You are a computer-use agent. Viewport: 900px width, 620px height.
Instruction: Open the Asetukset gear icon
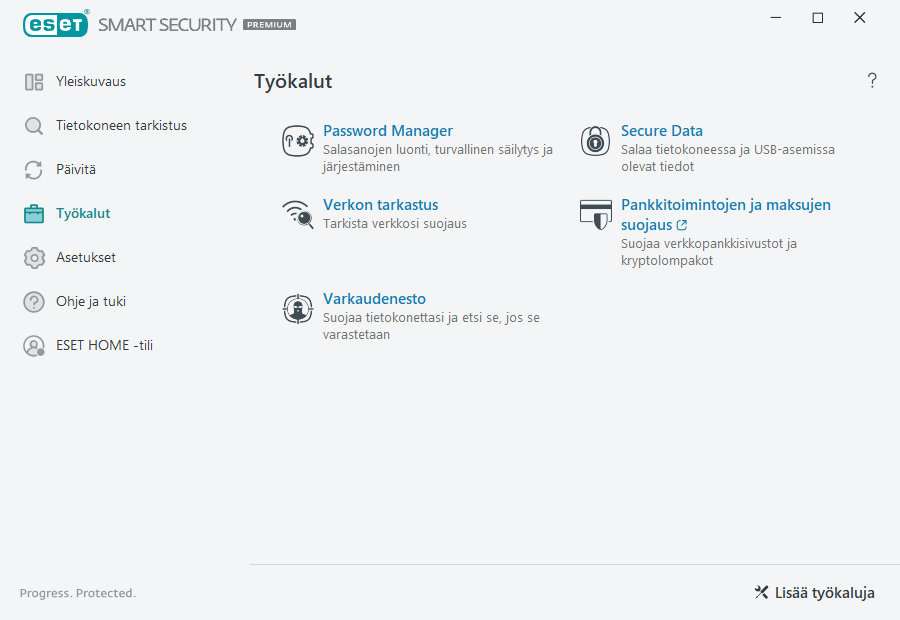coord(33,257)
